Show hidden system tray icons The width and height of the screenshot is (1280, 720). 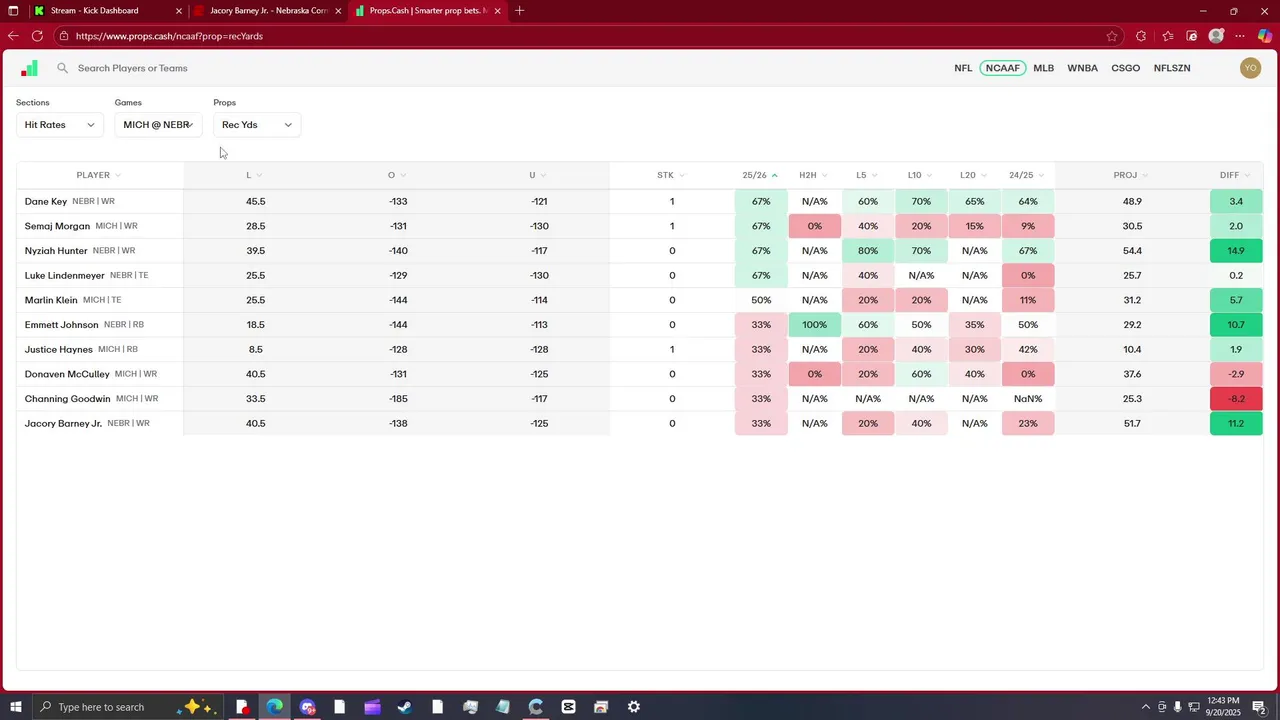(1146, 707)
